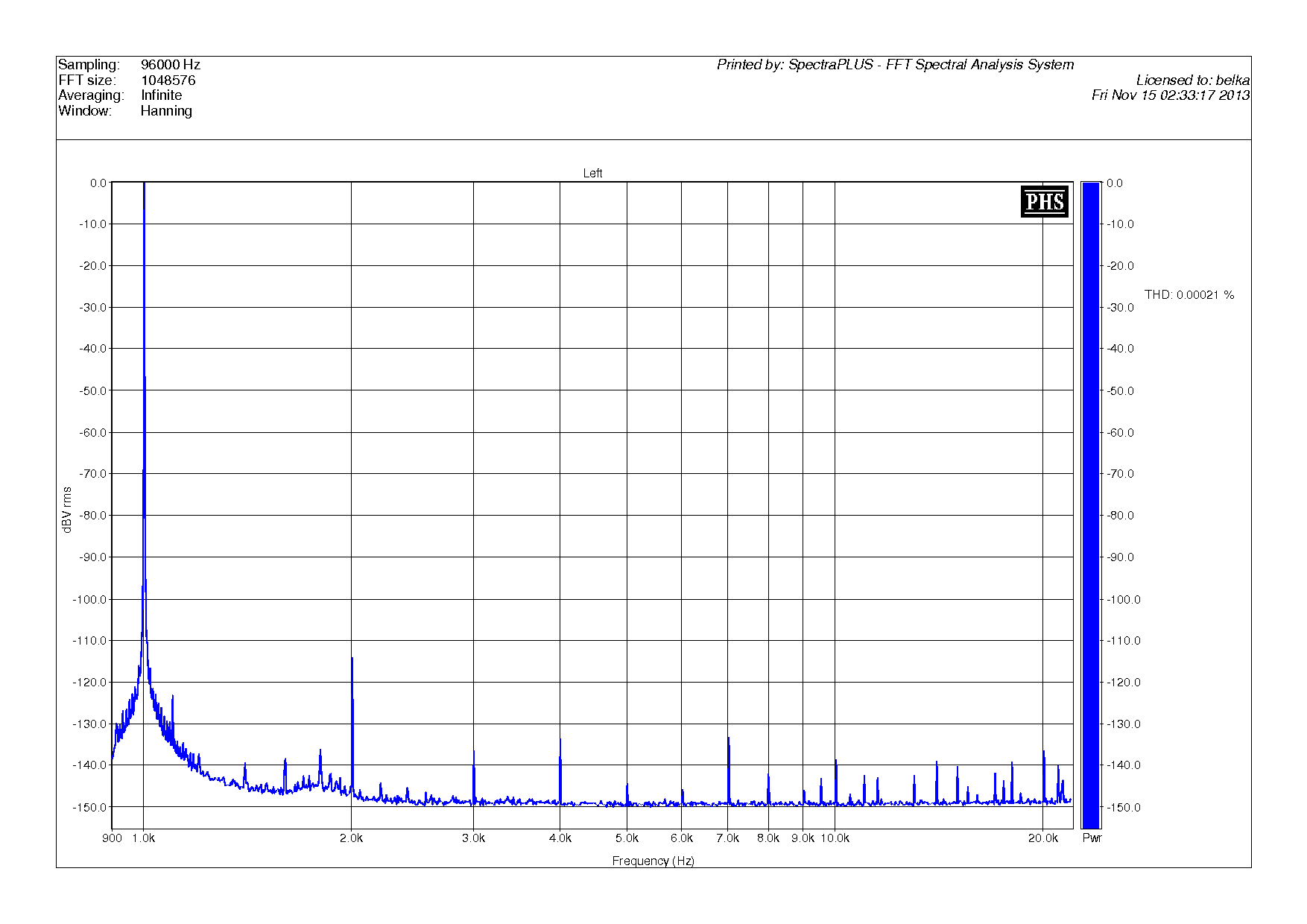Click the 'Window:' label
Image resolution: width=1307 pixels, height=924 pixels.
(85, 111)
